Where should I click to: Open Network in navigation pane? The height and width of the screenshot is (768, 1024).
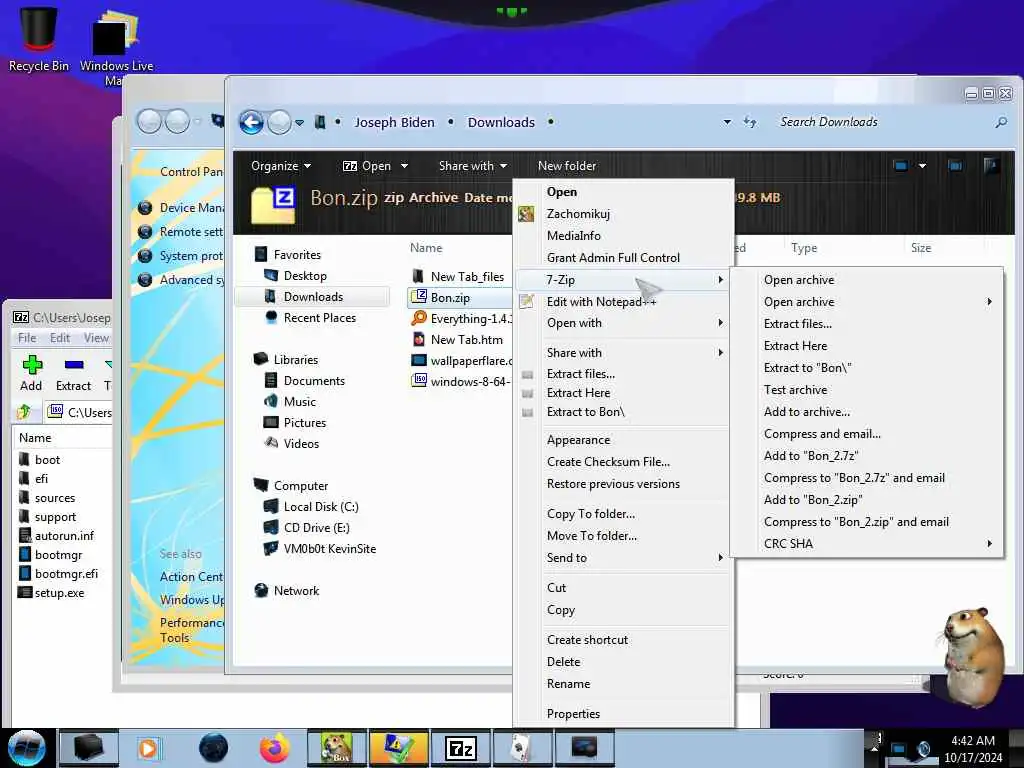click(x=296, y=590)
